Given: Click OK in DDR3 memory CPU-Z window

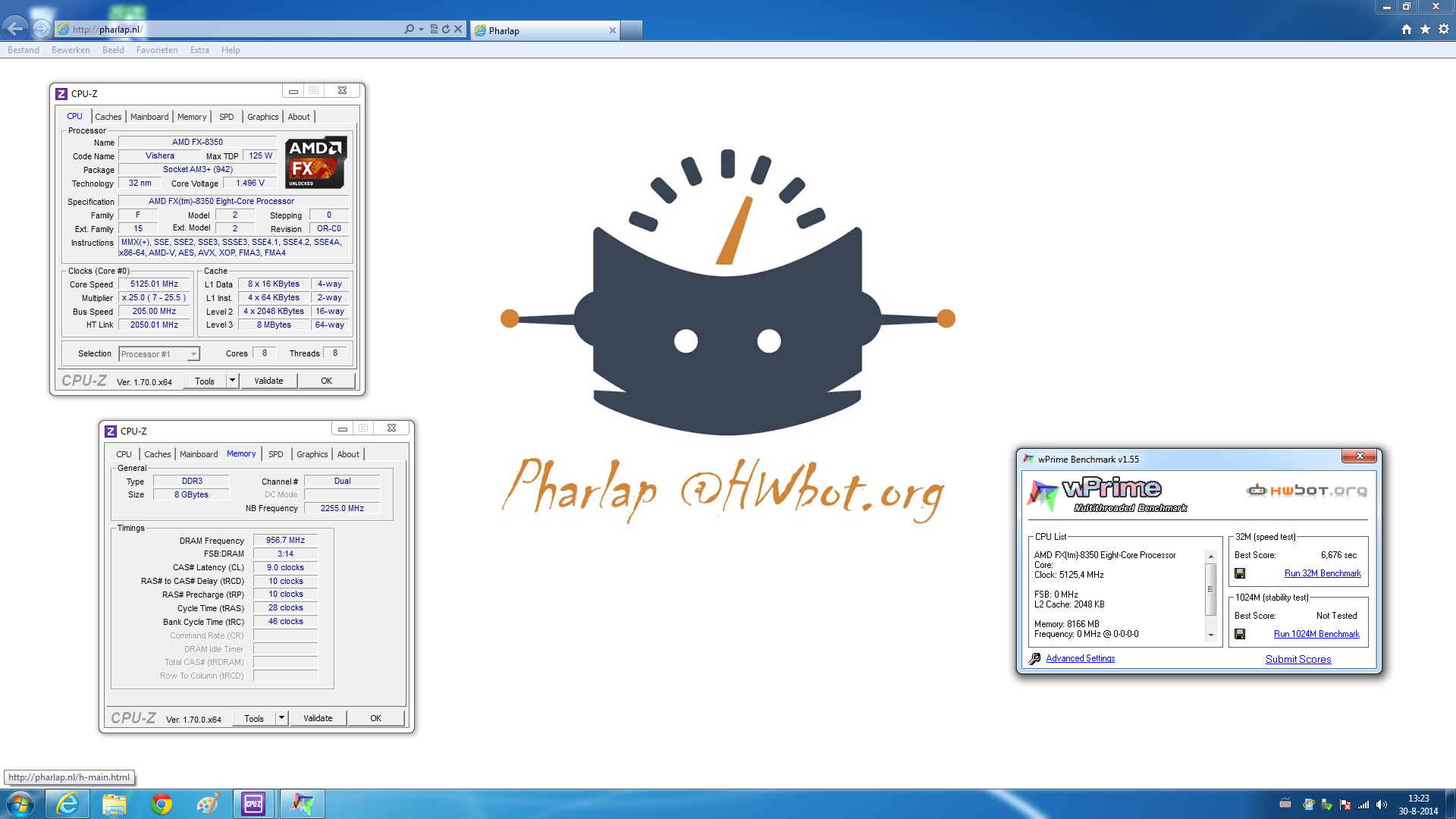Looking at the screenshot, I should coord(375,719).
